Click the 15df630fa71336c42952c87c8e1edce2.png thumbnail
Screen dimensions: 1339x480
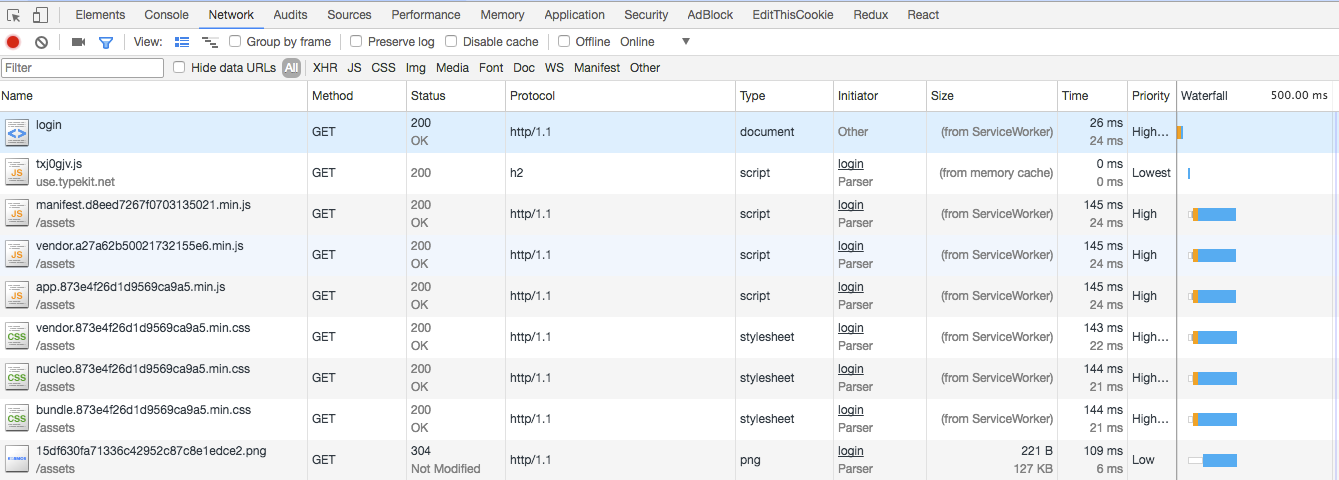17,460
